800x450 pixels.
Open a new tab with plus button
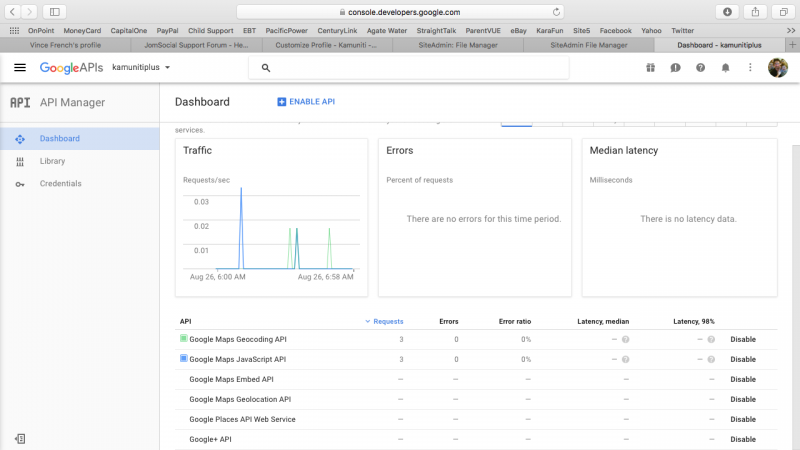click(792, 45)
